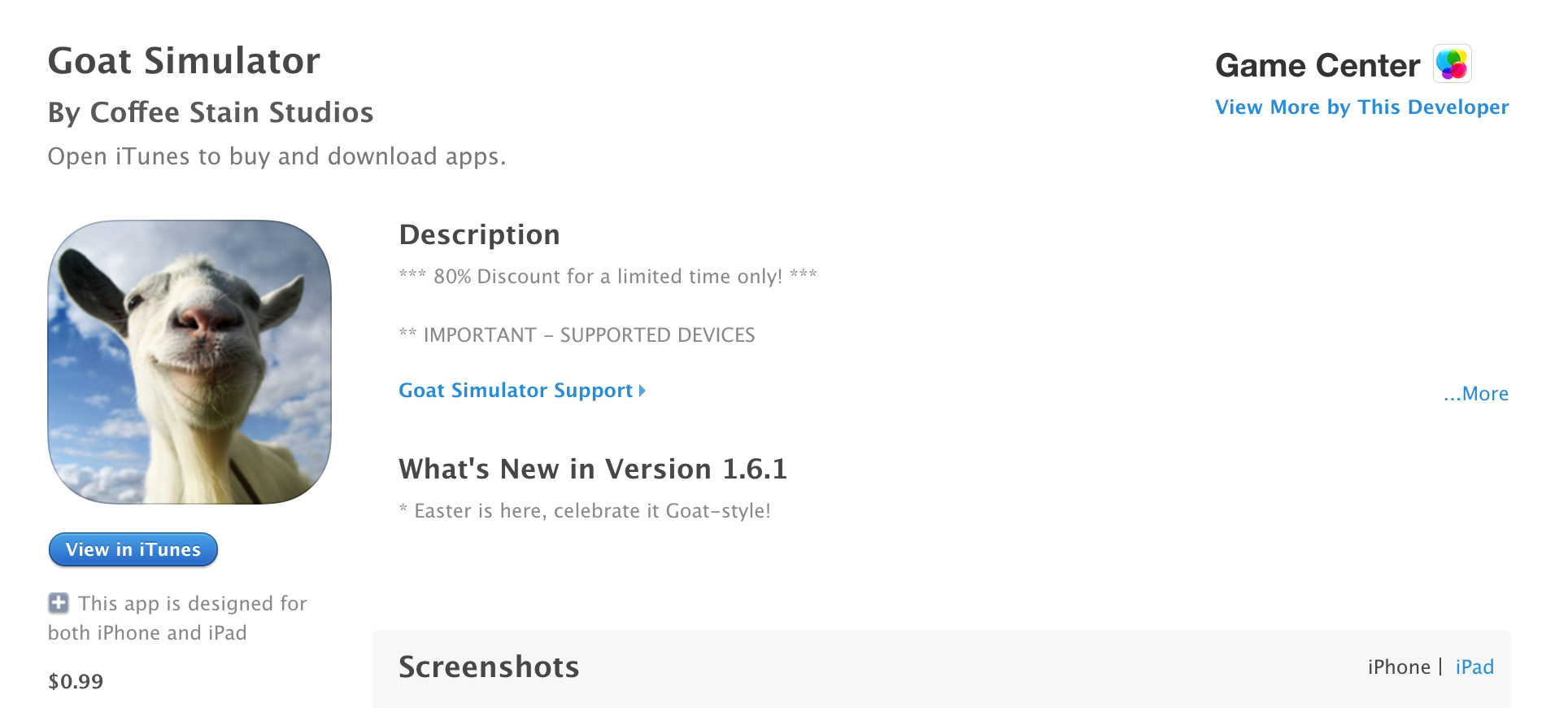The image size is (1568, 708).
Task: Click the arrow after Goat Simulator Support
Action: [642, 391]
